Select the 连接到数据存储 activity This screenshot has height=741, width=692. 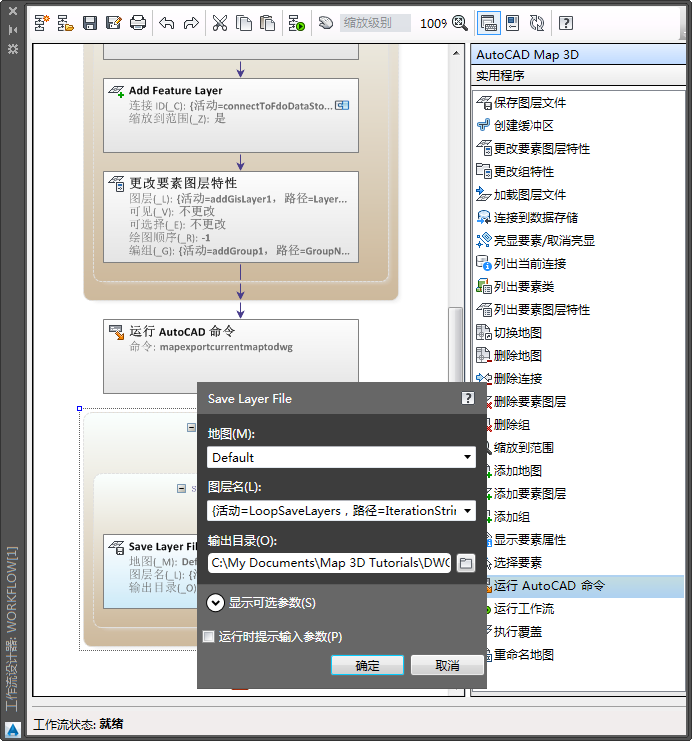tap(536, 218)
